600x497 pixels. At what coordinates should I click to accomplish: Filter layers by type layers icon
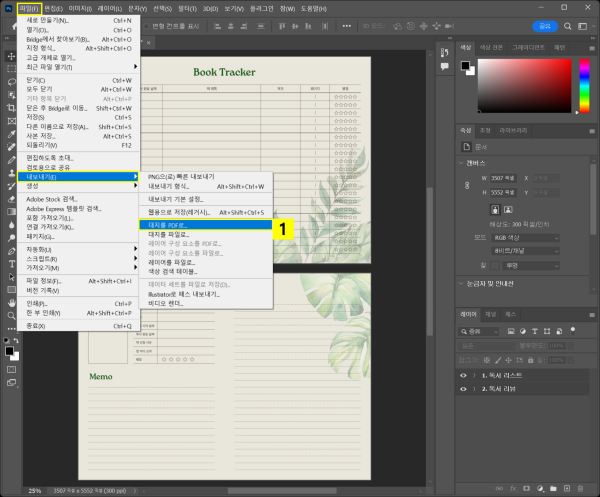point(535,331)
